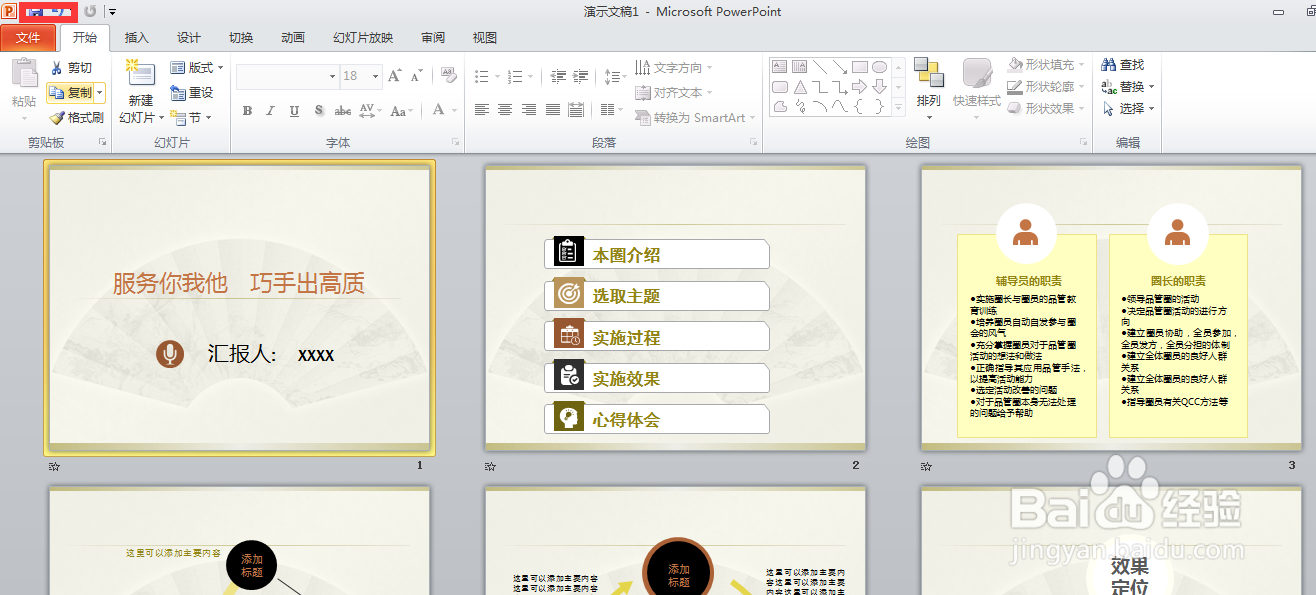Select the down arrow shape in the gallery
The height and width of the screenshot is (595, 1316).
[x=879, y=87]
